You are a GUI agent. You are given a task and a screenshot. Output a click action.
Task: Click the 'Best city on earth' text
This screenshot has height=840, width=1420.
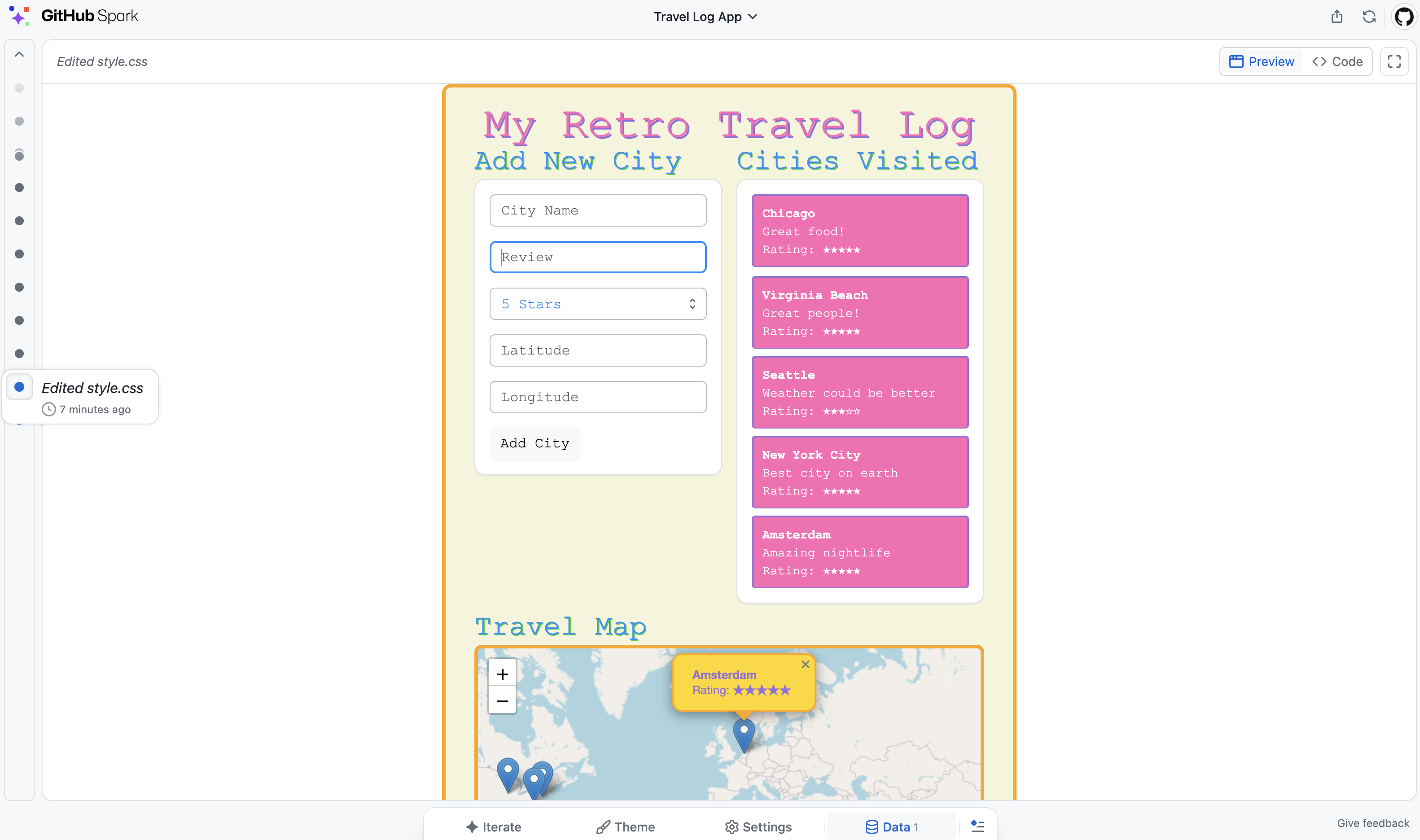point(830,472)
